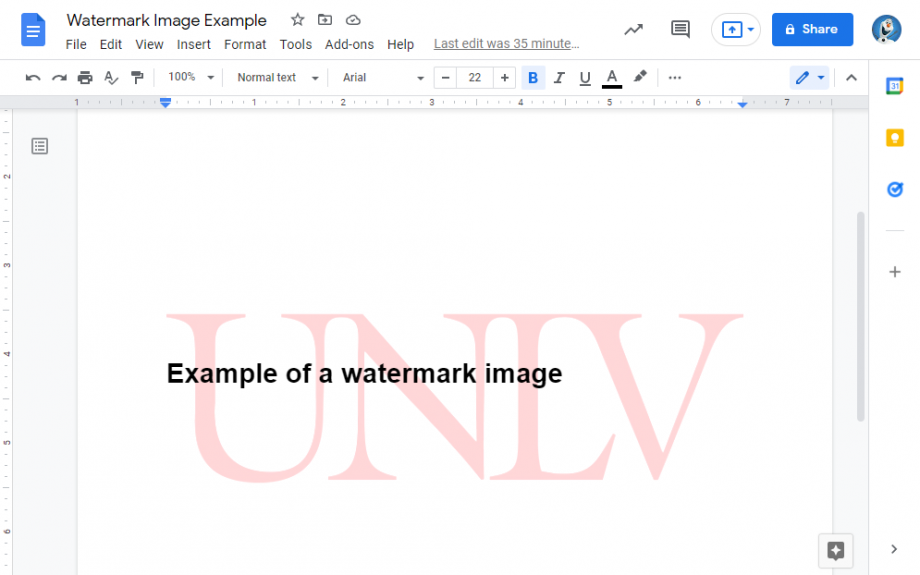Open Google Tasks side panel

[x=894, y=190]
